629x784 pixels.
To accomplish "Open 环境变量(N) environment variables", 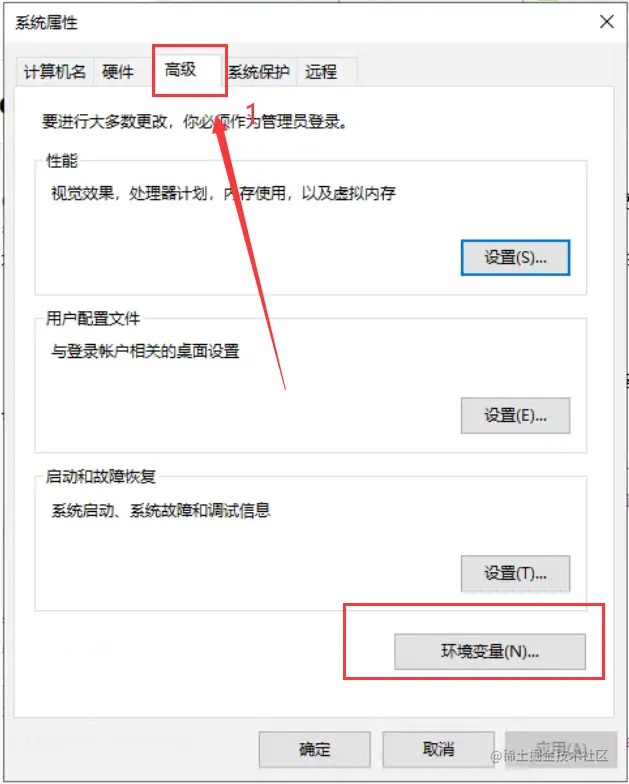I will [x=490, y=652].
